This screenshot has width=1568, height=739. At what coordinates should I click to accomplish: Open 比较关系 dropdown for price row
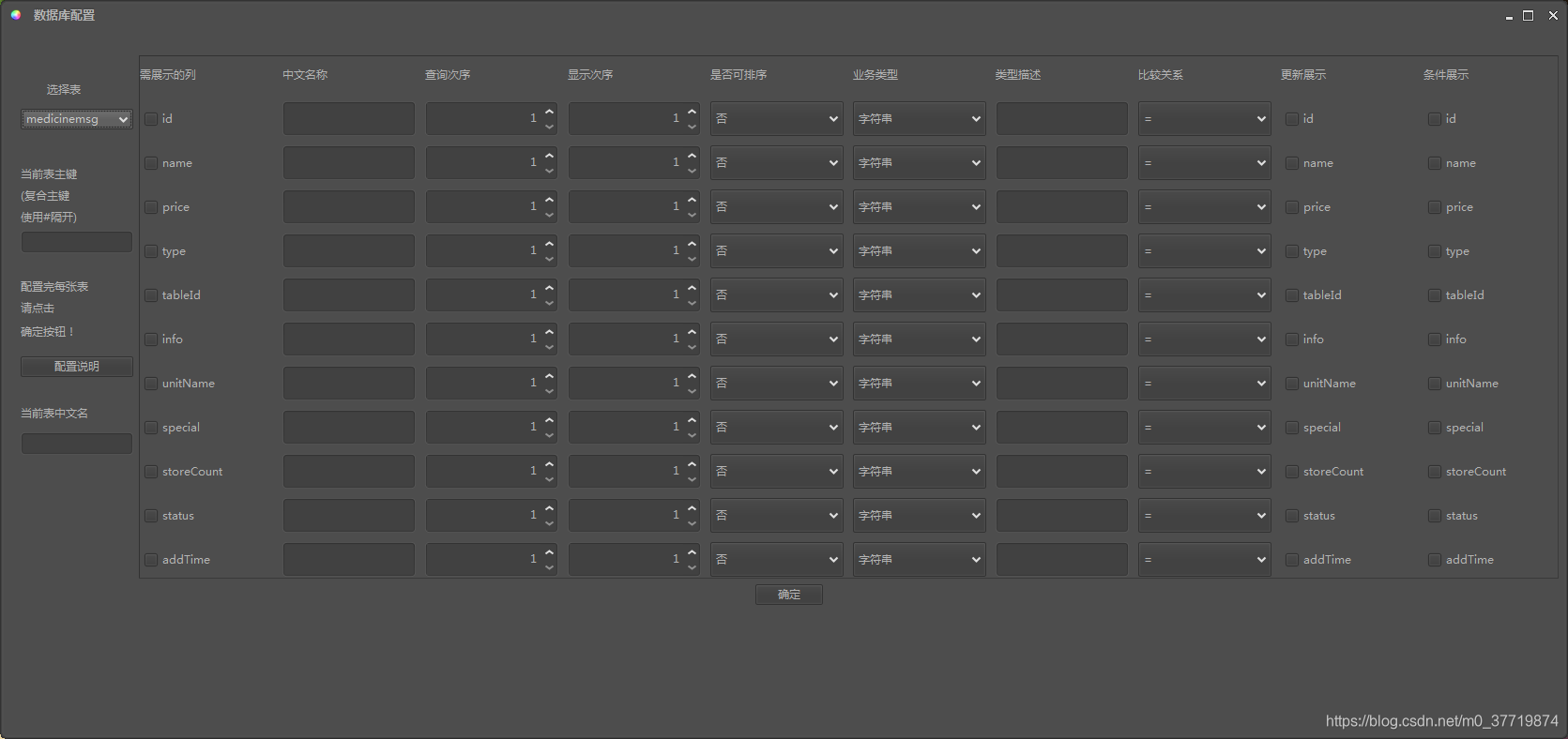click(1204, 207)
